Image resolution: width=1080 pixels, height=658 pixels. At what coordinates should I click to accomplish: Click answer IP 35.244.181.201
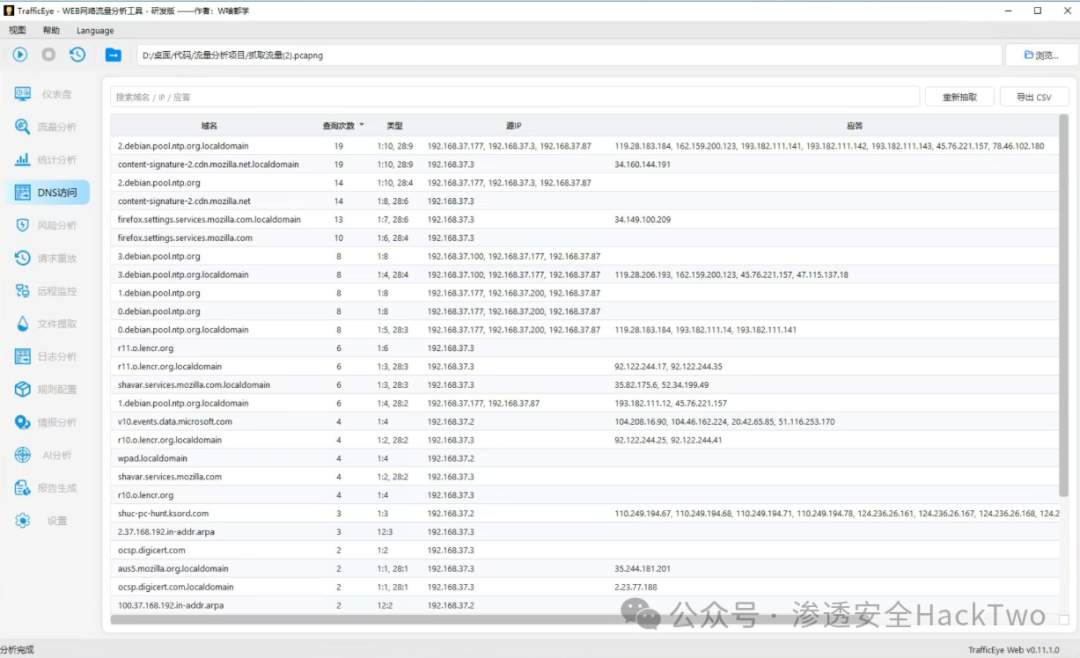(643, 568)
